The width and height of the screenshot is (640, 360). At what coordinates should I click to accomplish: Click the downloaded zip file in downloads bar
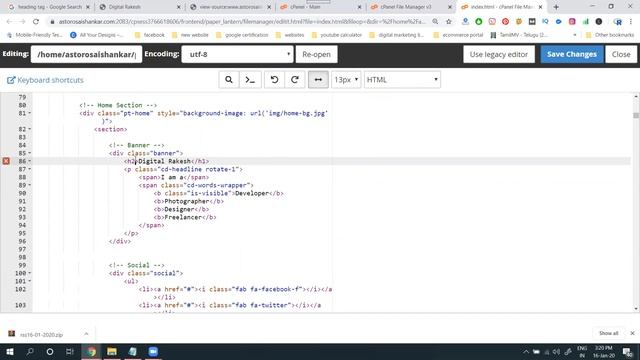pos(41,334)
